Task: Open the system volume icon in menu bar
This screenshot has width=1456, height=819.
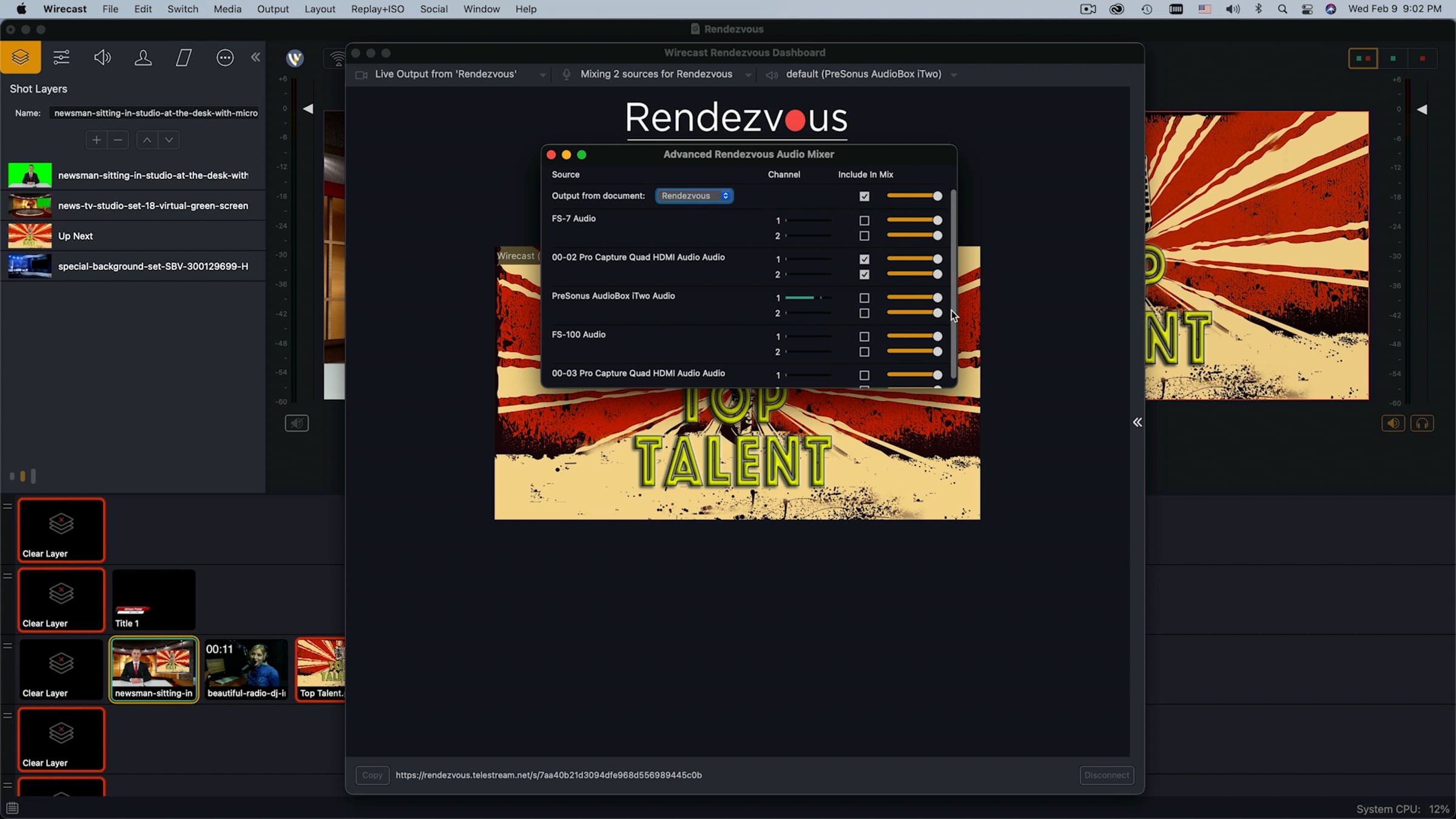Action: pyautogui.click(x=1232, y=9)
